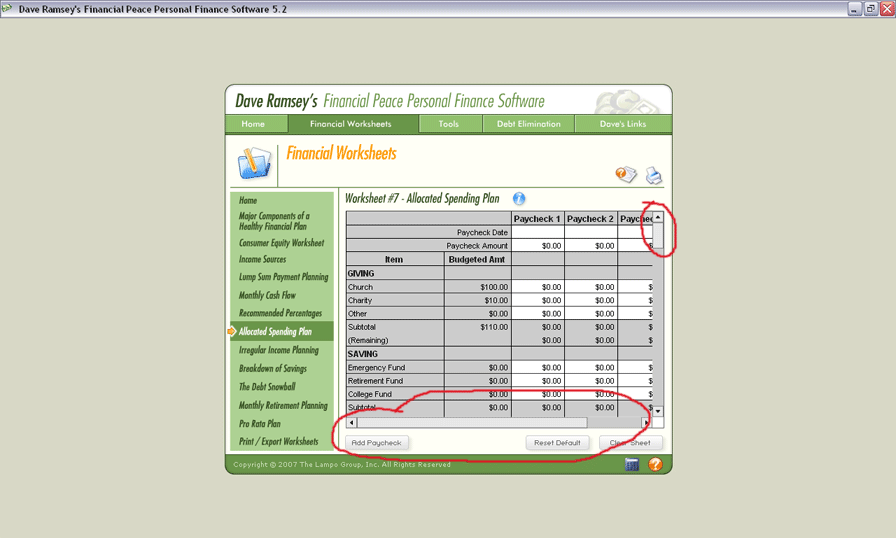Image resolution: width=896 pixels, height=538 pixels.
Task: Click the Reset Default button
Action: click(557, 443)
